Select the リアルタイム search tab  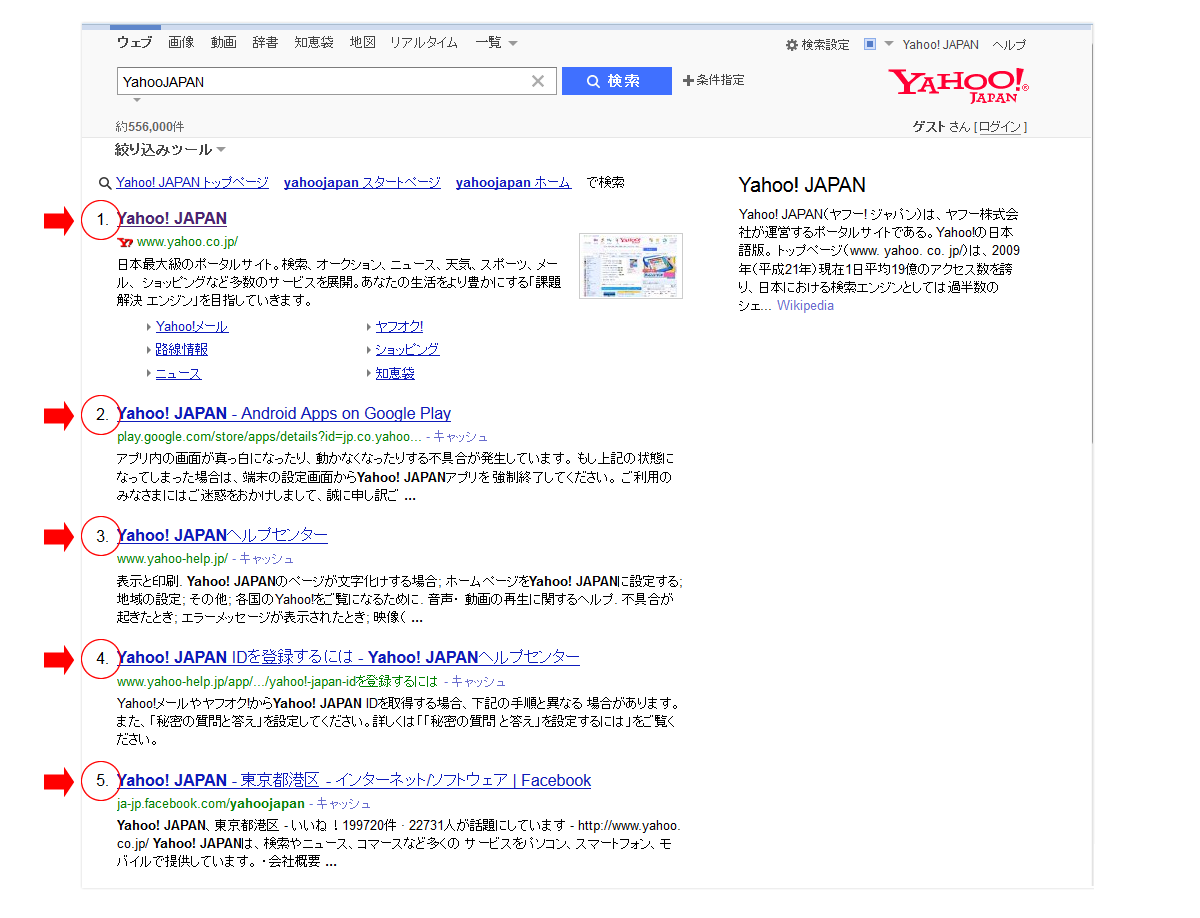pos(423,43)
